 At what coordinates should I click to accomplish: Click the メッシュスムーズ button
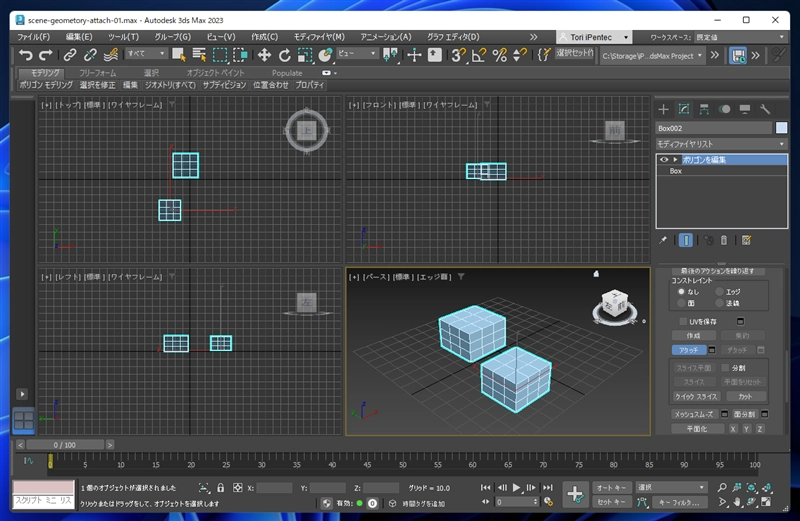tap(694, 414)
